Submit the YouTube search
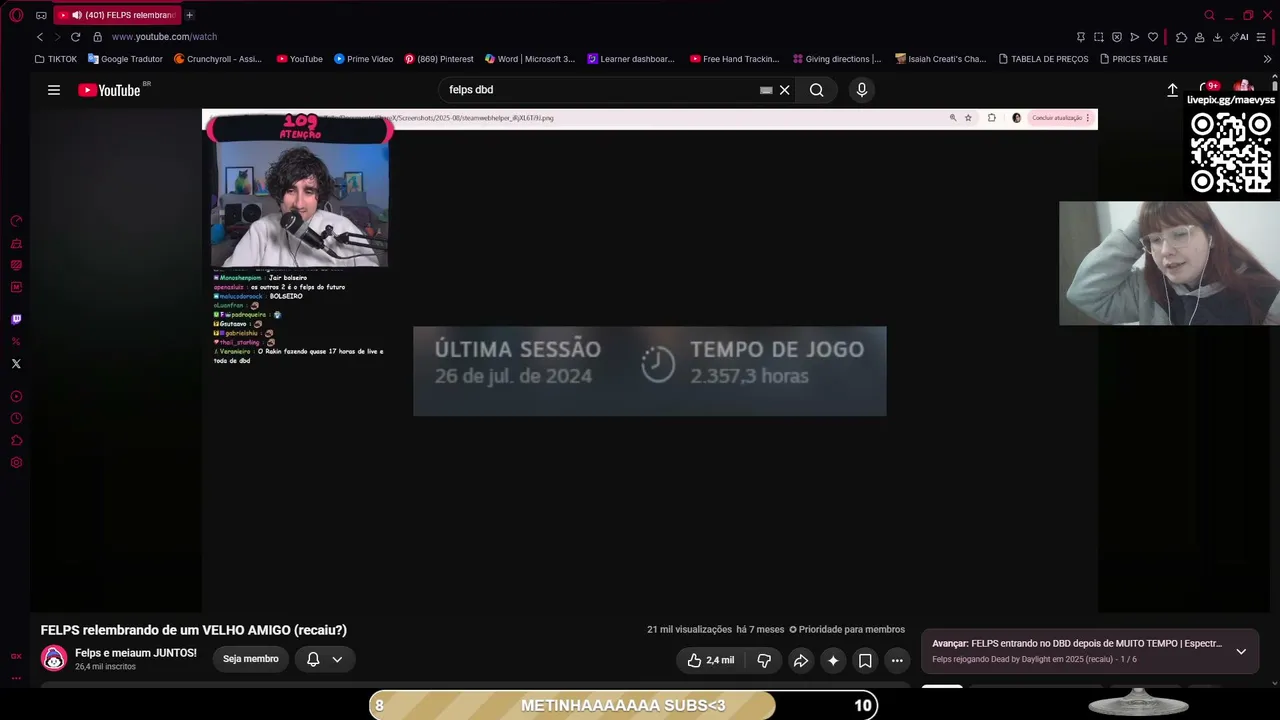The height and width of the screenshot is (720, 1280). click(x=817, y=90)
